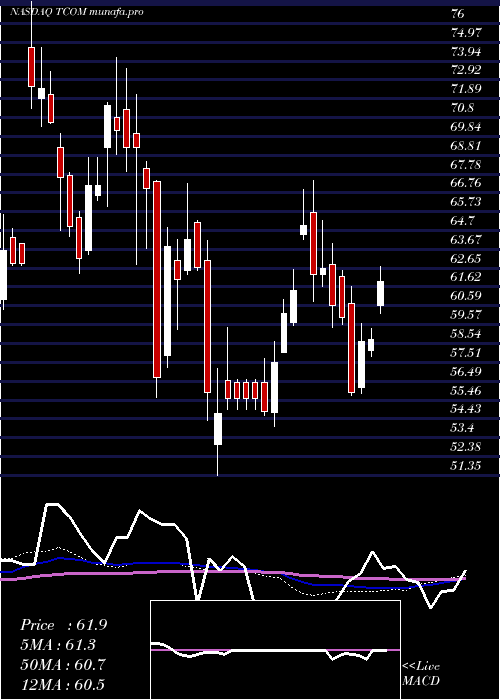Click the 54.43 price axis label
This screenshot has width=500, height=700.
[x=467, y=409]
